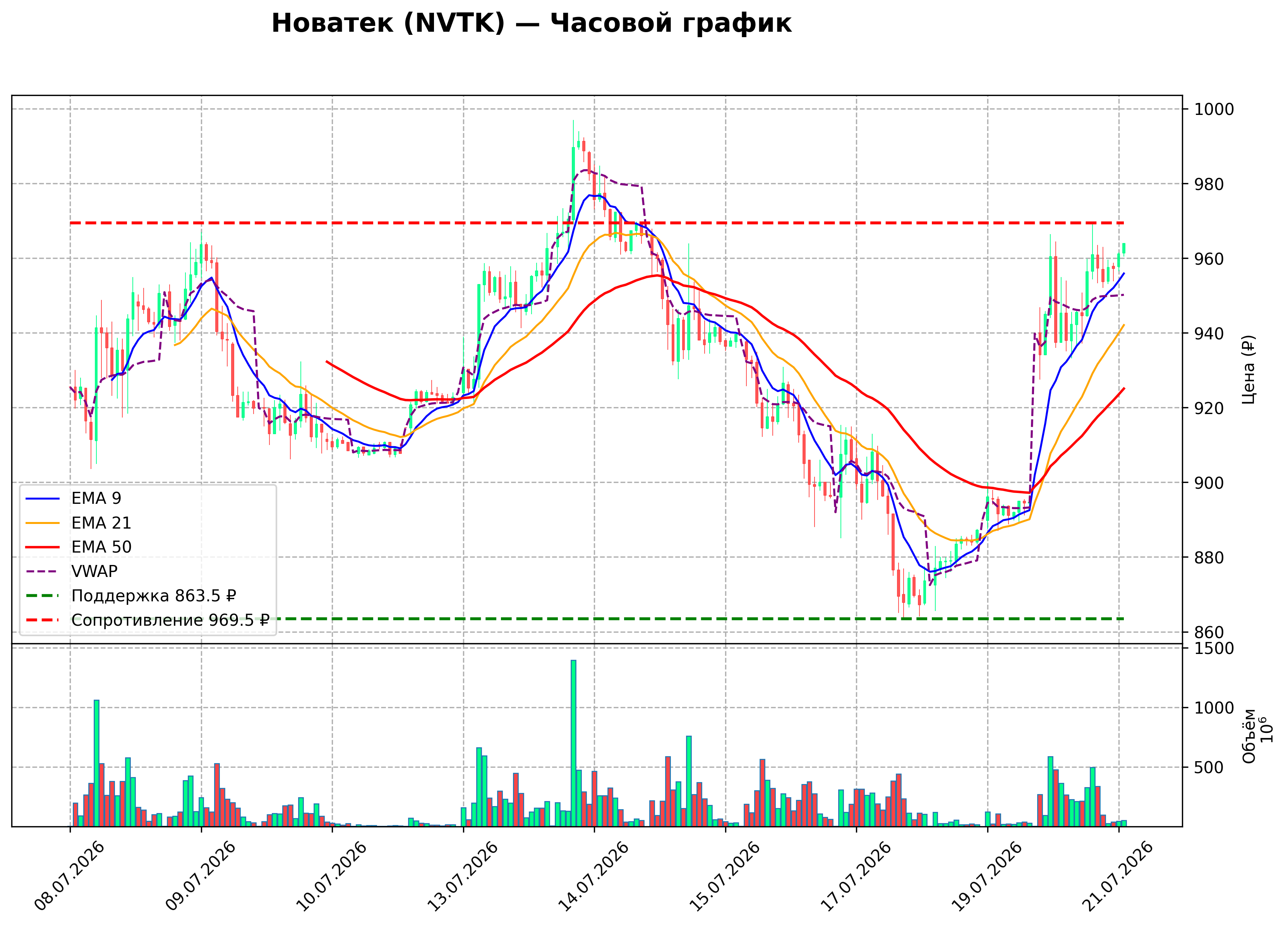Click the date label 17.07.2026
This screenshot has width=1288, height=926.
coord(856,876)
